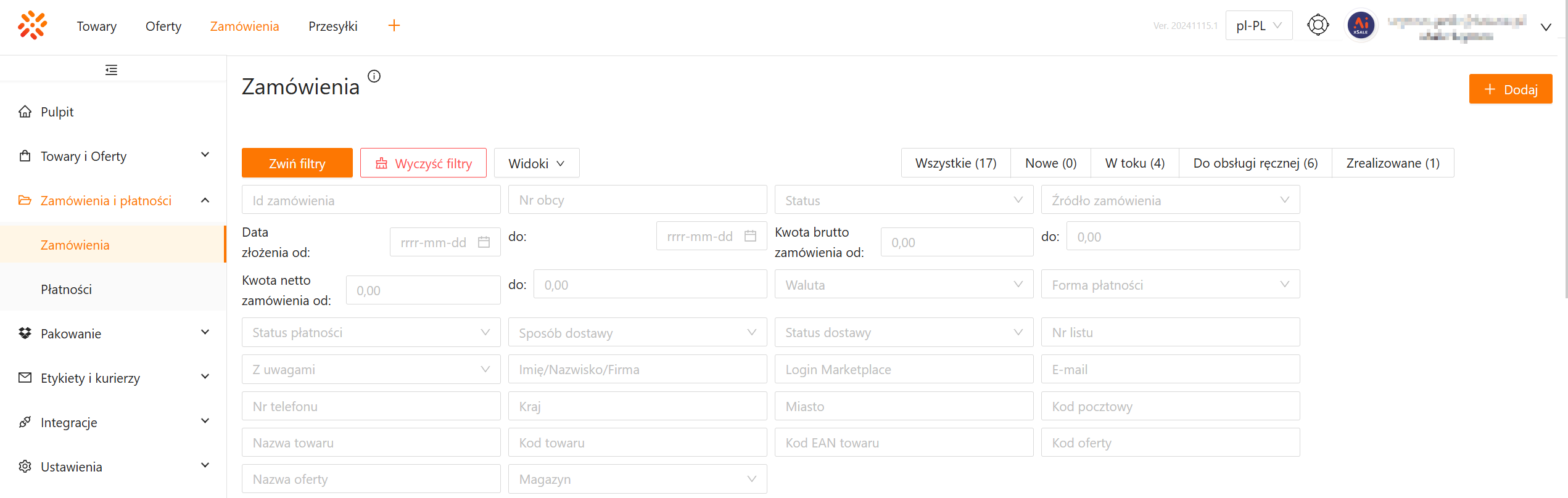Open calendar picker for Data złożenia od
This screenshot has height=498, width=1568.
484,242
